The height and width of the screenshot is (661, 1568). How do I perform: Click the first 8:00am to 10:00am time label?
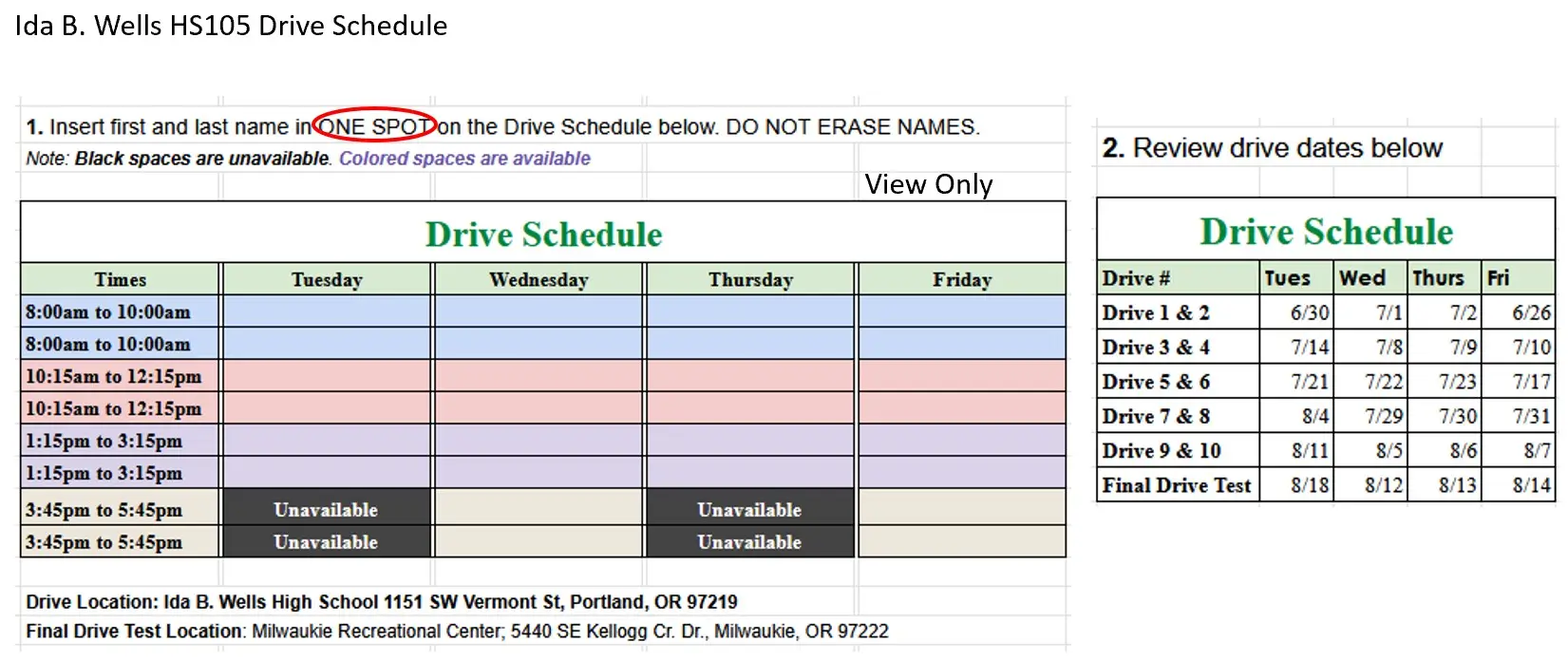click(x=107, y=312)
